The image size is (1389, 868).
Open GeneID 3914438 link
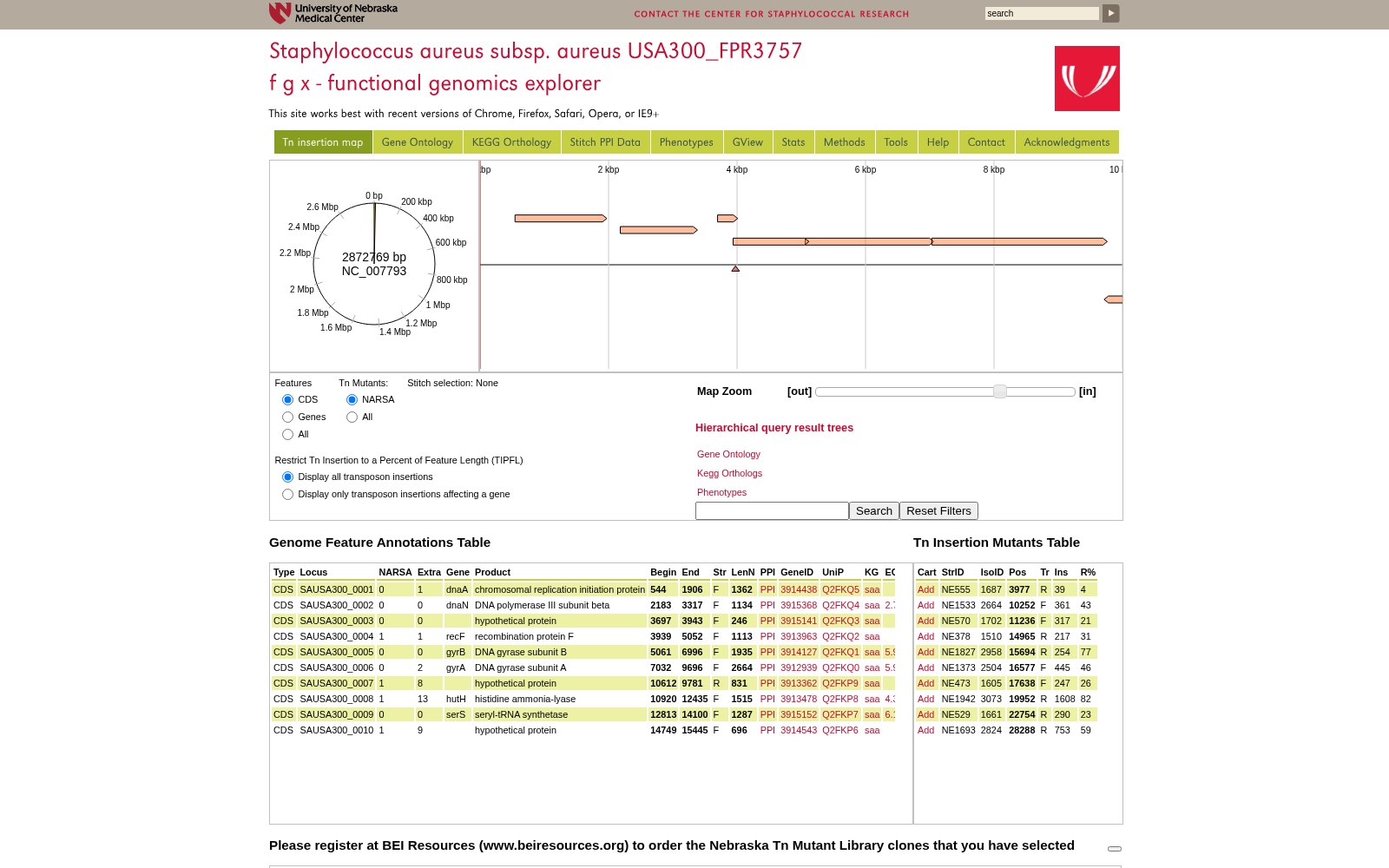799,589
